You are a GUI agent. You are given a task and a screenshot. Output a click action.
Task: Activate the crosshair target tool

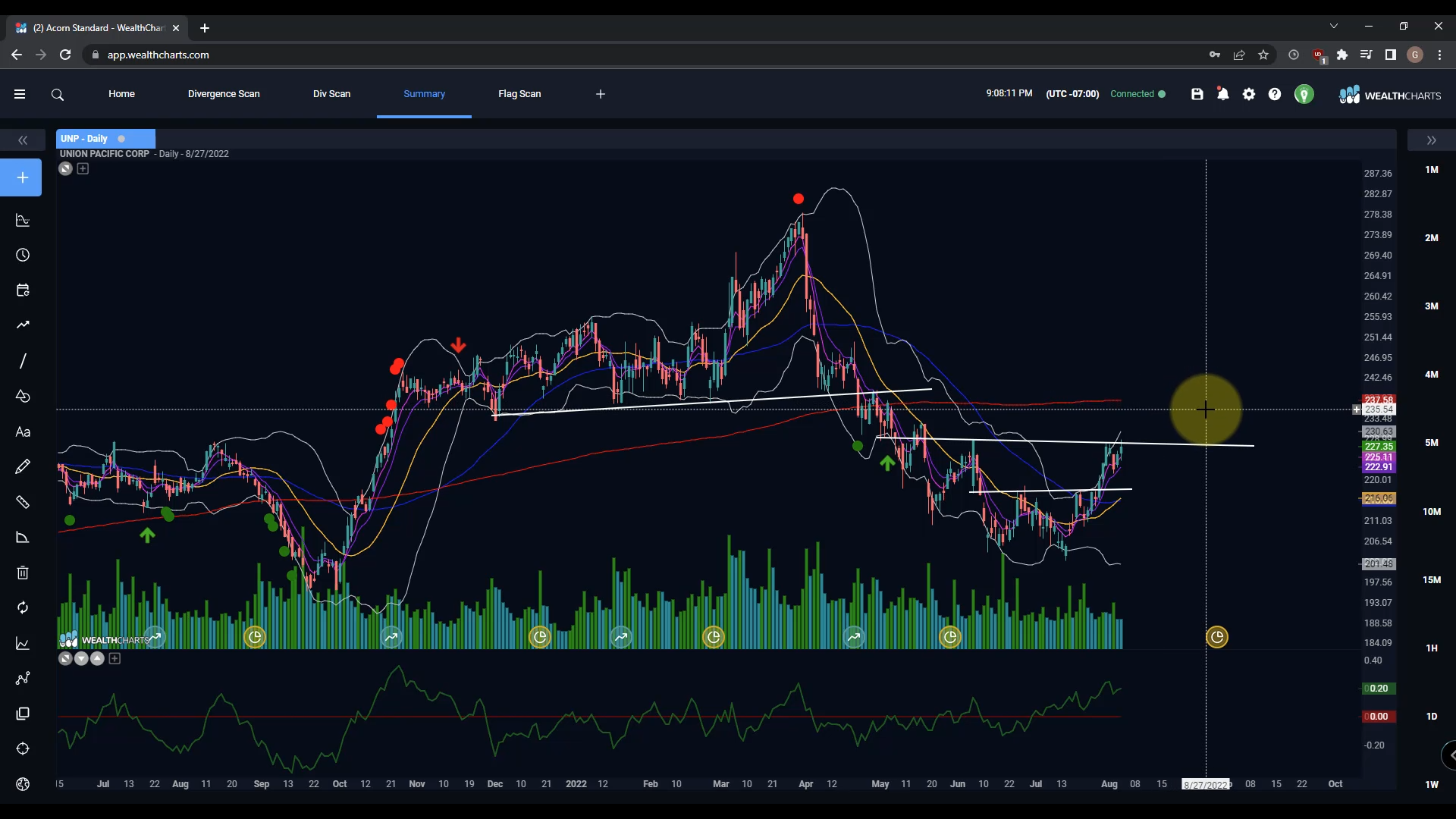point(23,749)
